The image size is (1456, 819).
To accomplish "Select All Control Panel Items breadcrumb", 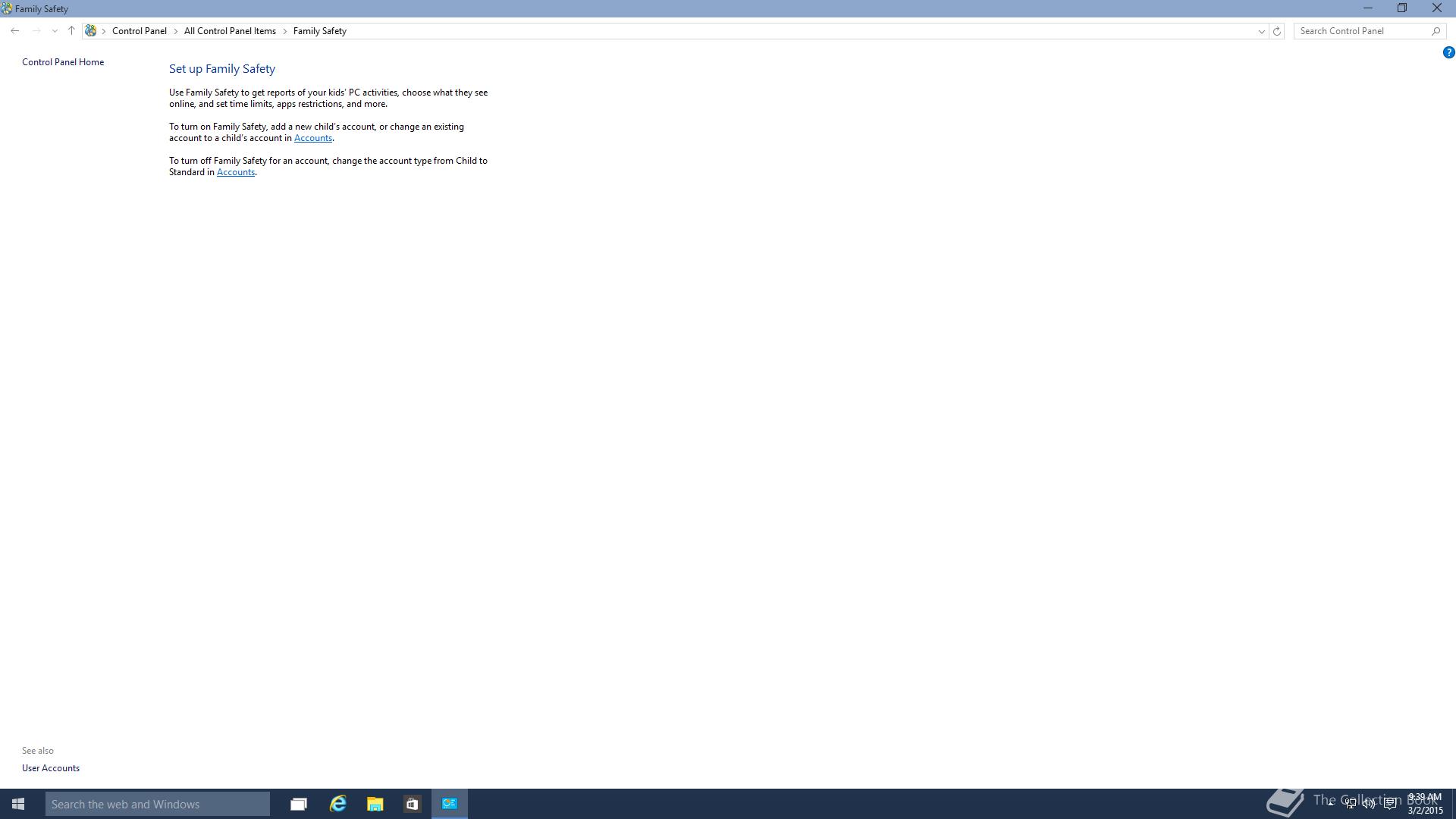I will 230,31.
